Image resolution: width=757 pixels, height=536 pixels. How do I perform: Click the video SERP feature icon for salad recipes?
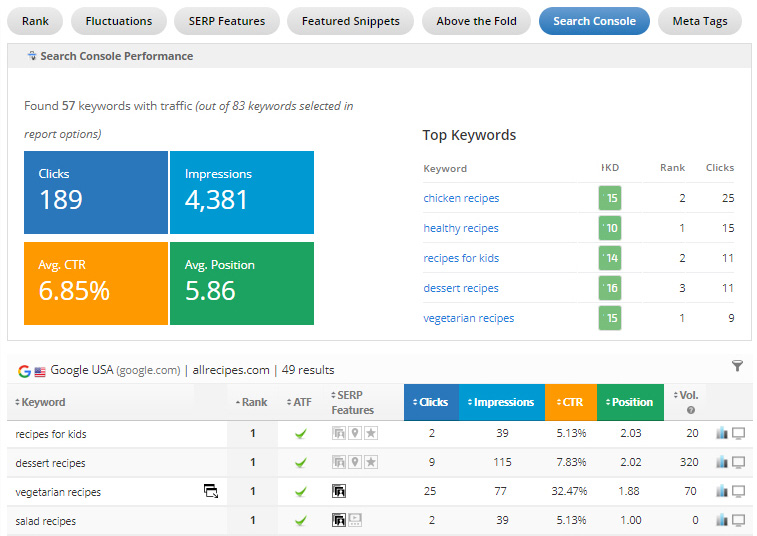coord(355,521)
